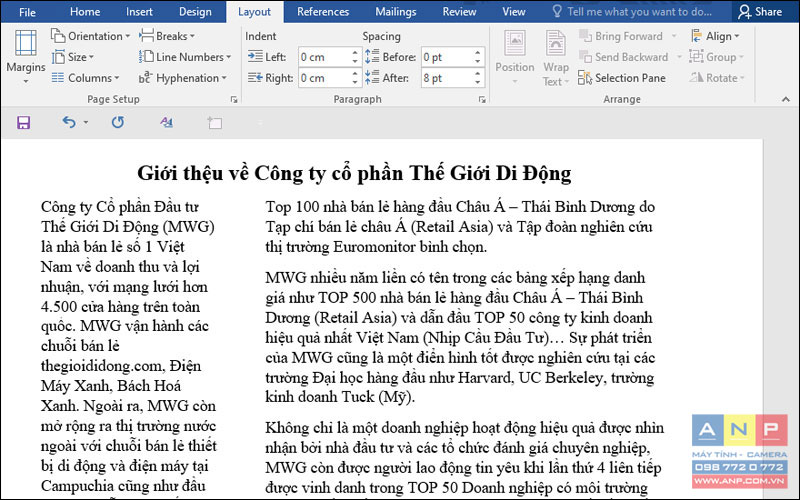
Task: Open the Margins gallery
Action: [26, 57]
